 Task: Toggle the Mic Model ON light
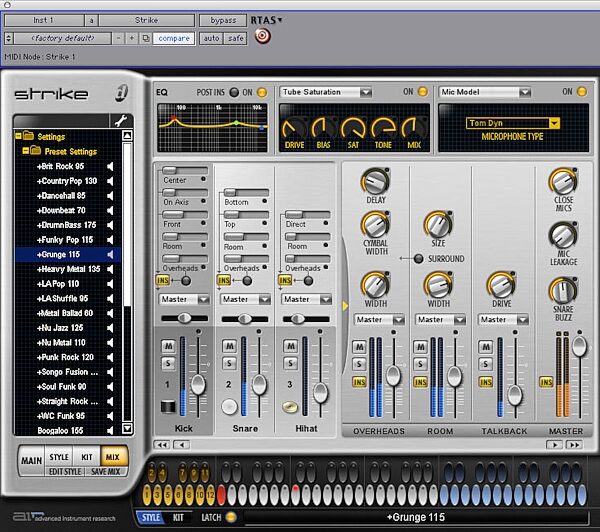pyautogui.click(x=581, y=91)
